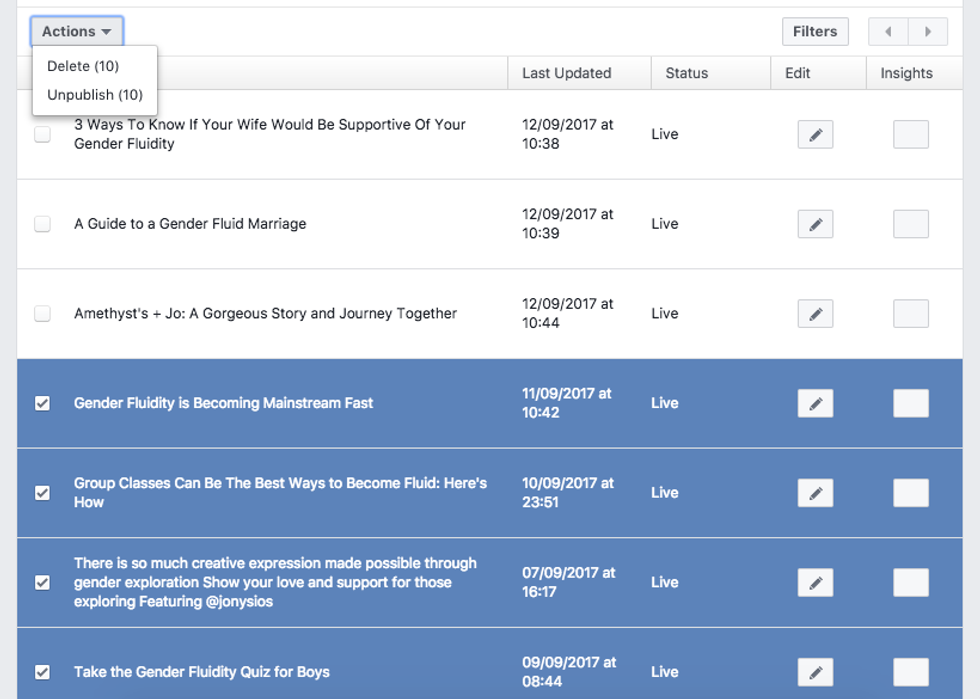Edit pencil for Group Classes article
Screen dimensions: 980x699
[x=815, y=493]
